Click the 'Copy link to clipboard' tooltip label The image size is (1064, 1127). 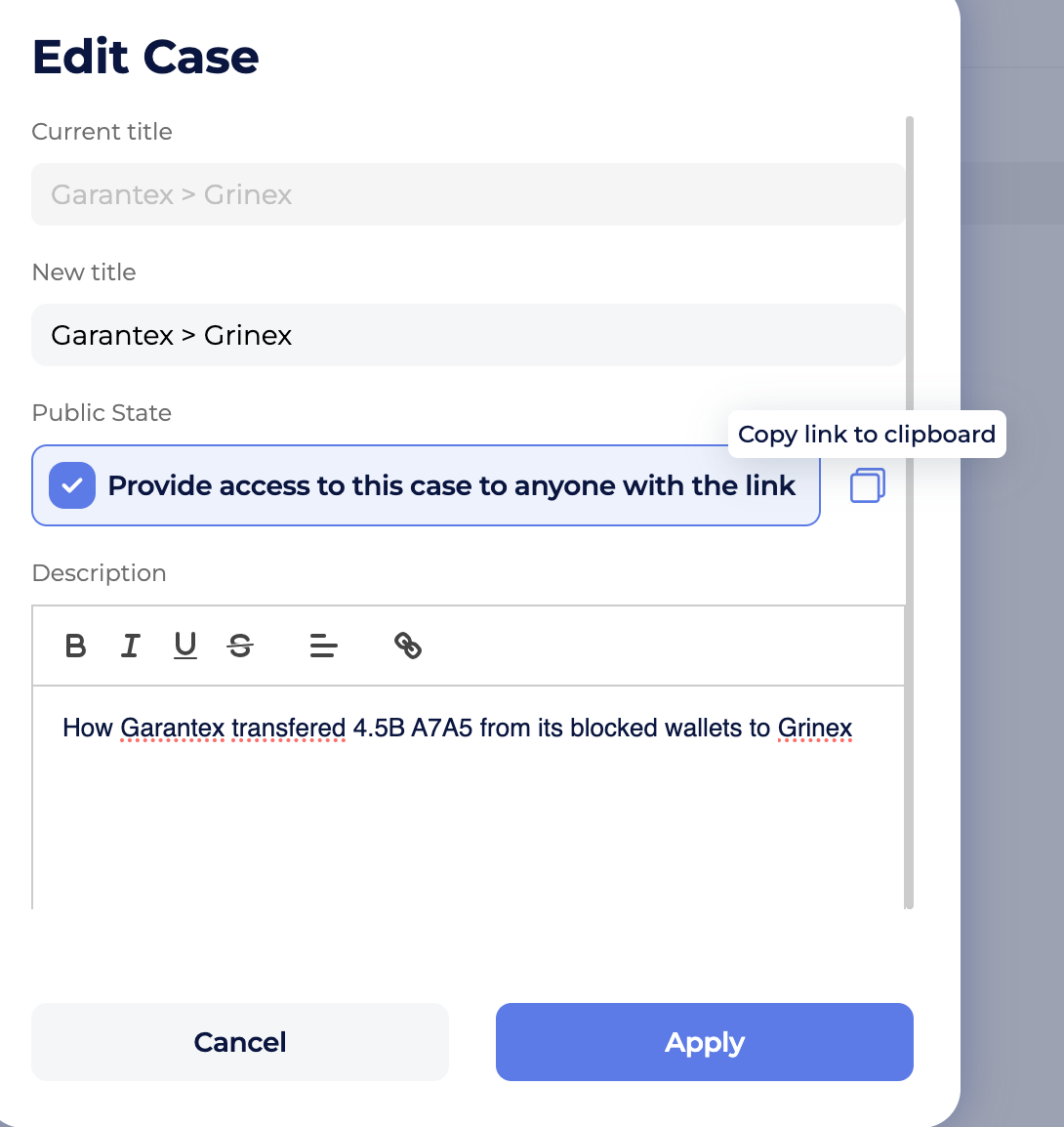point(866,434)
